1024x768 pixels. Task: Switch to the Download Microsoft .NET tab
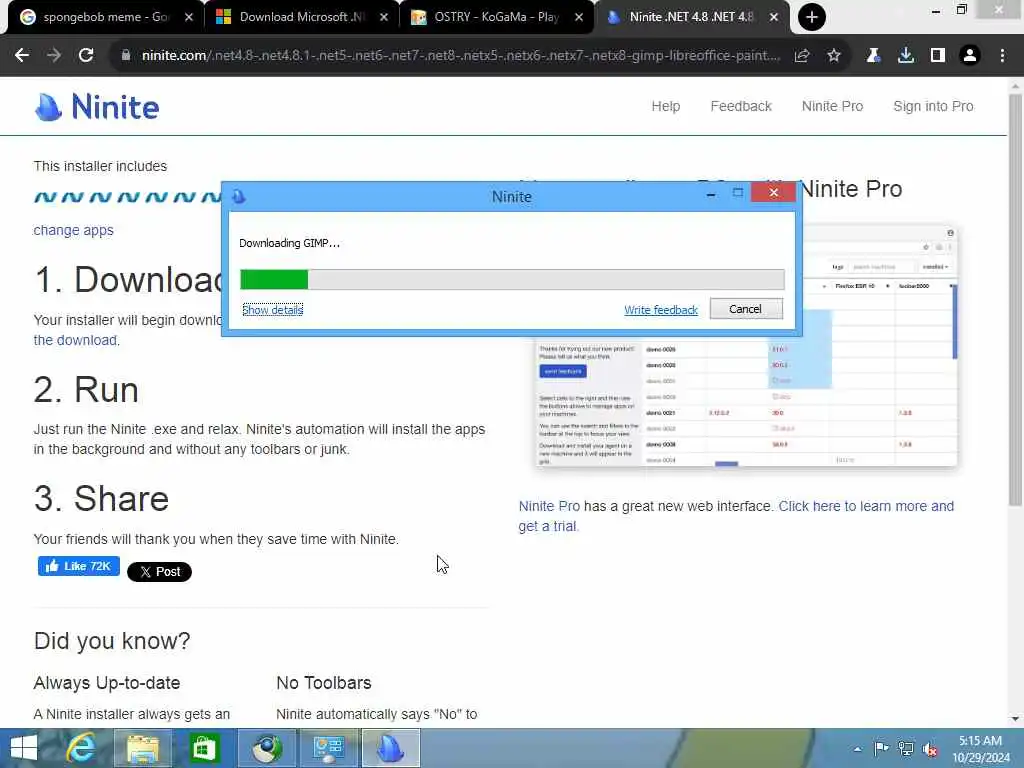[300, 17]
